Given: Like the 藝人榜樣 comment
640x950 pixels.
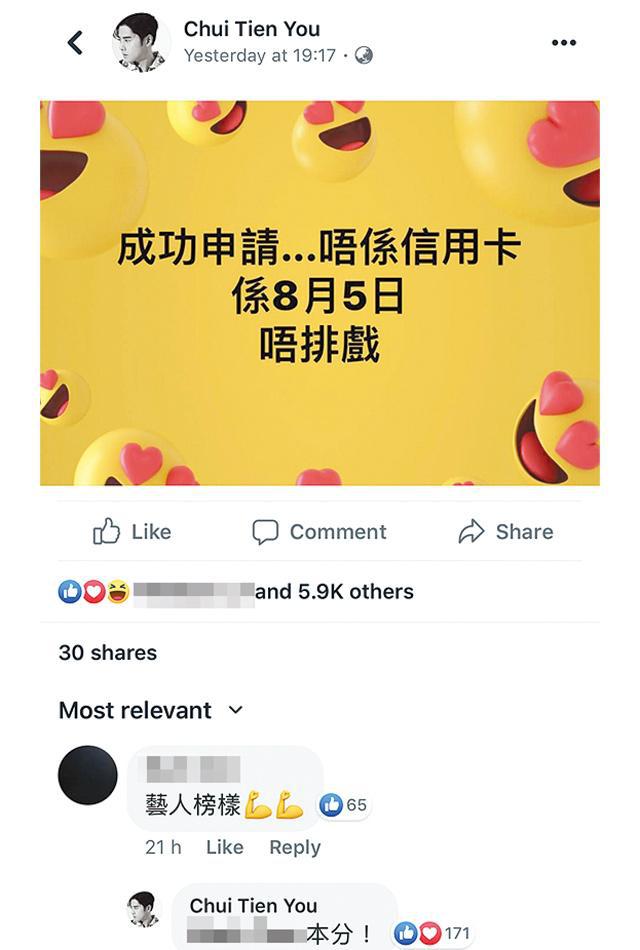Looking at the screenshot, I should tap(225, 847).
